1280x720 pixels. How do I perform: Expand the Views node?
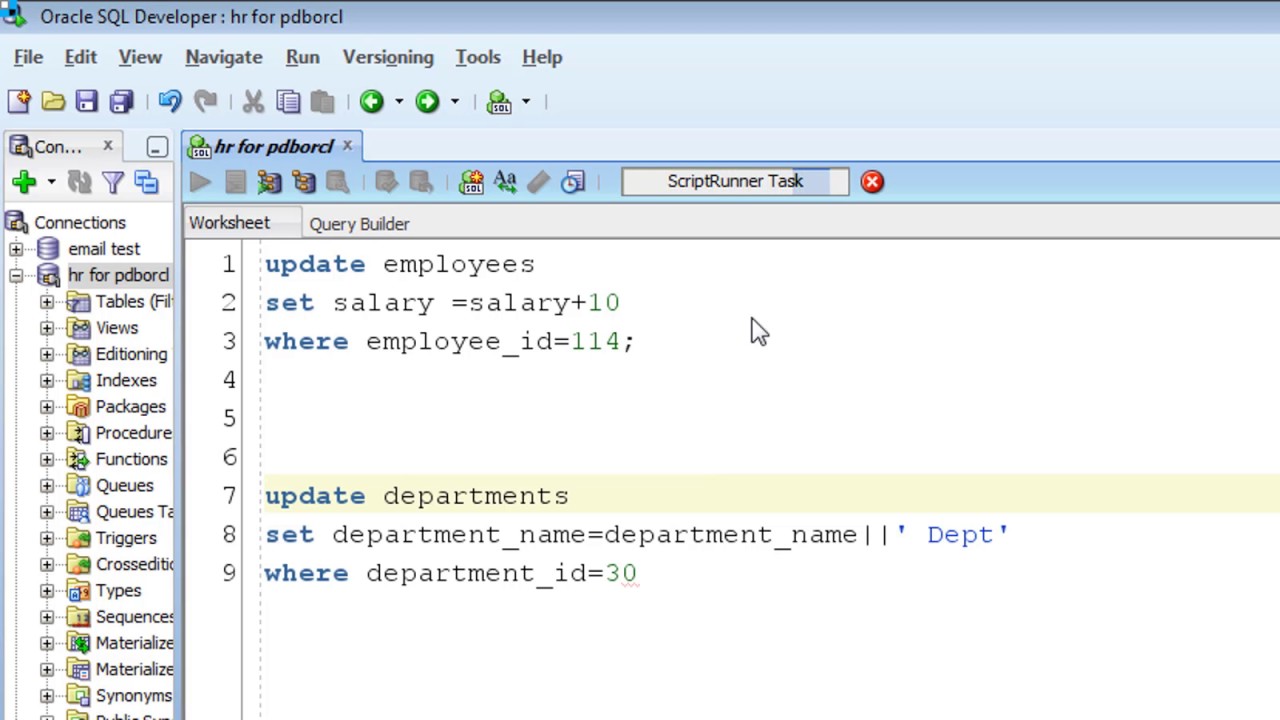coord(47,328)
